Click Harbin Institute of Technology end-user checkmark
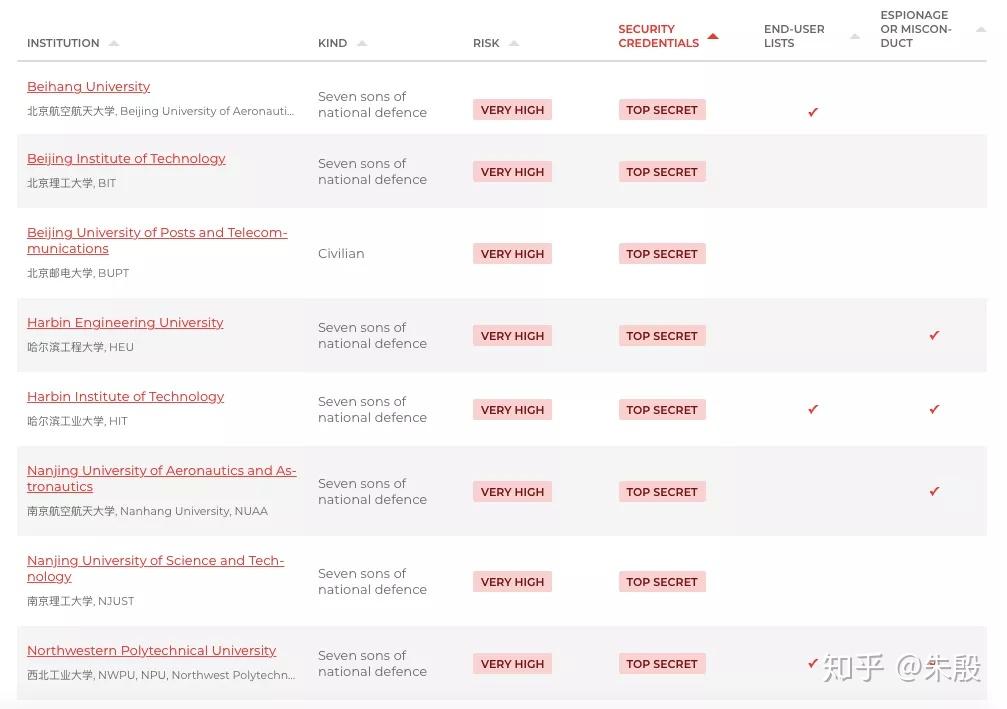 click(813, 409)
